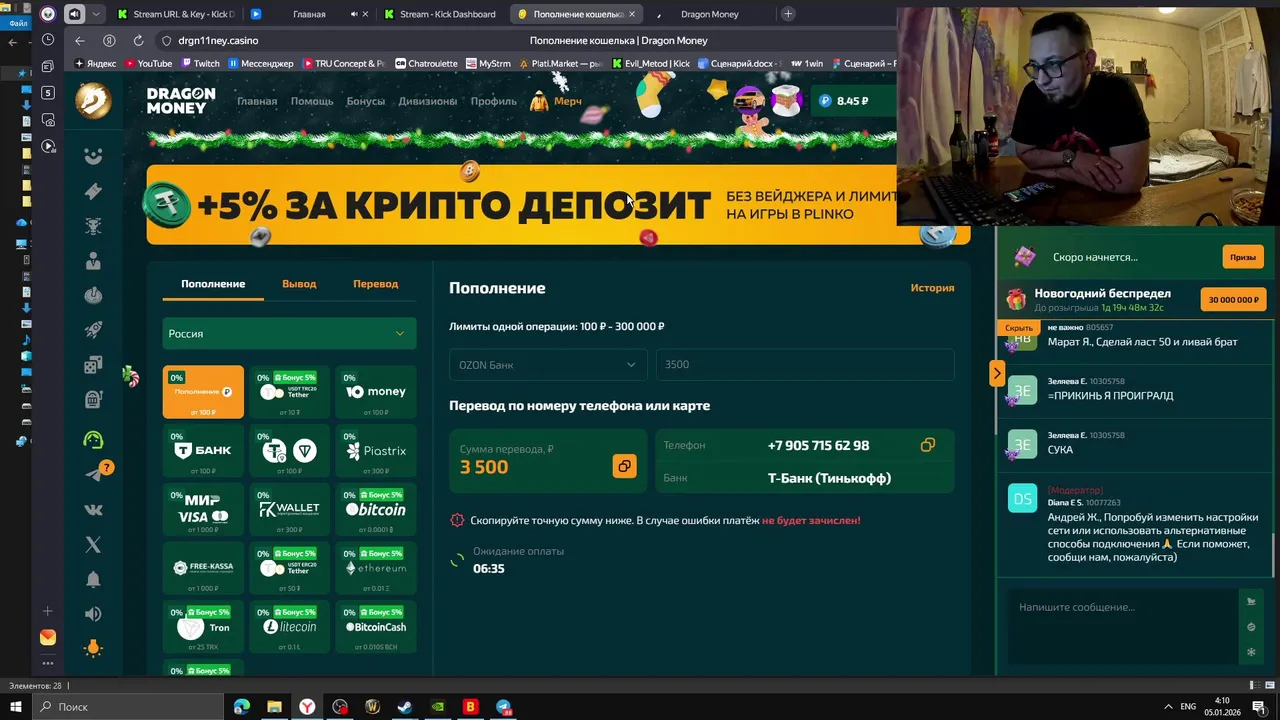Select the Piastrix payment method
The image size is (1280, 720).
[376, 451]
